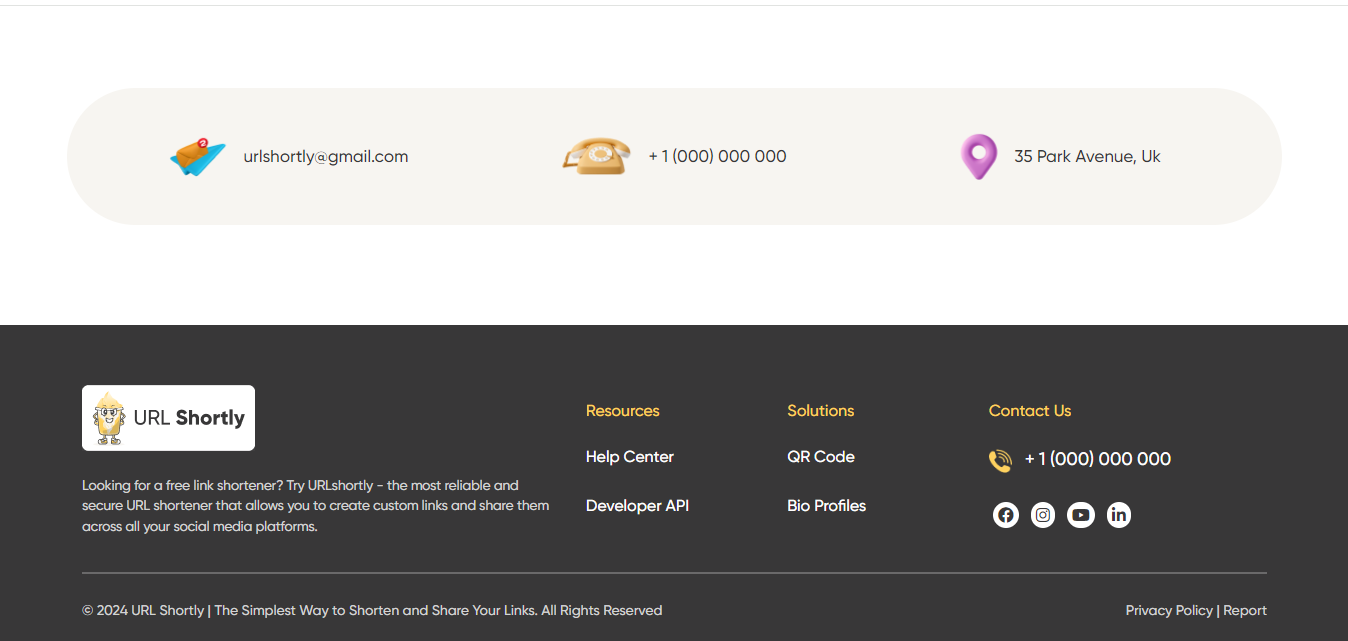Open the Instagram social icon
This screenshot has height=641, width=1348.
click(1043, 515)
